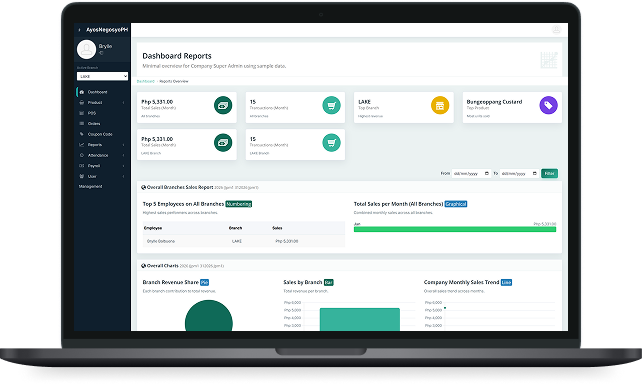Click the User Management icon in sidebar

[82, 176]
